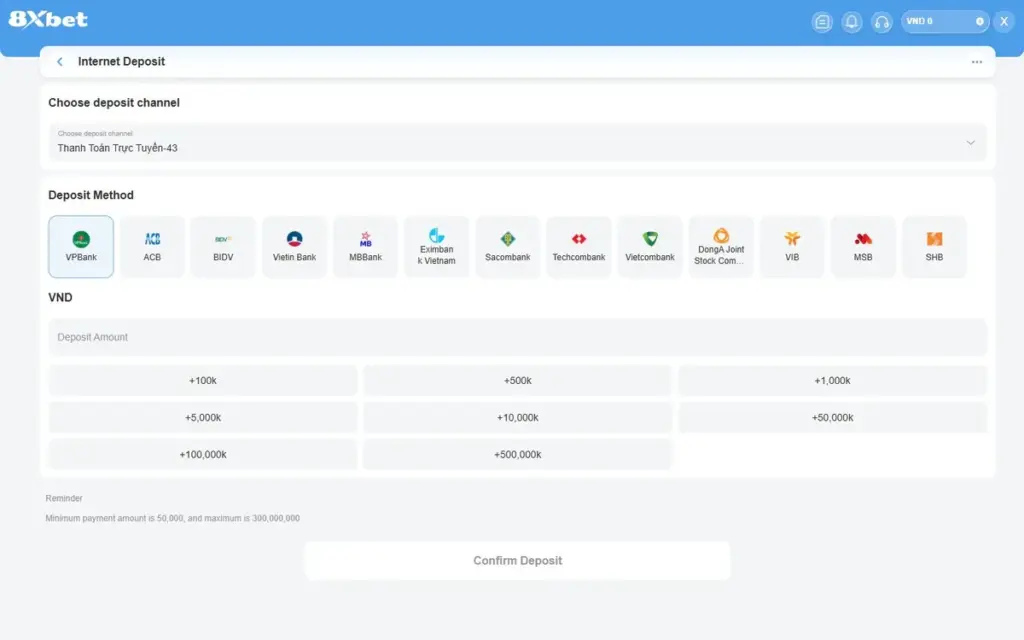The image size is (1024, 640).
Task: Close the deposit window with X
Action: point(1004,22)
